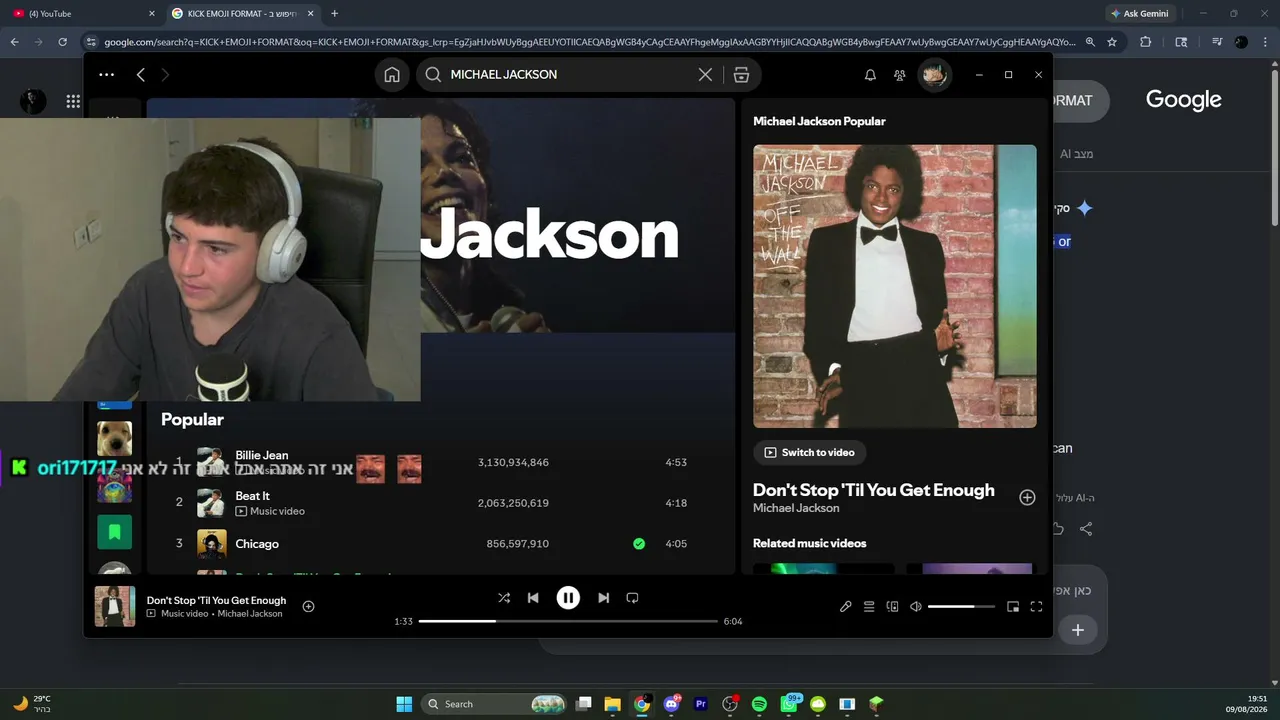
Task: Go to Spotify Home
Action: pos(392,75)
